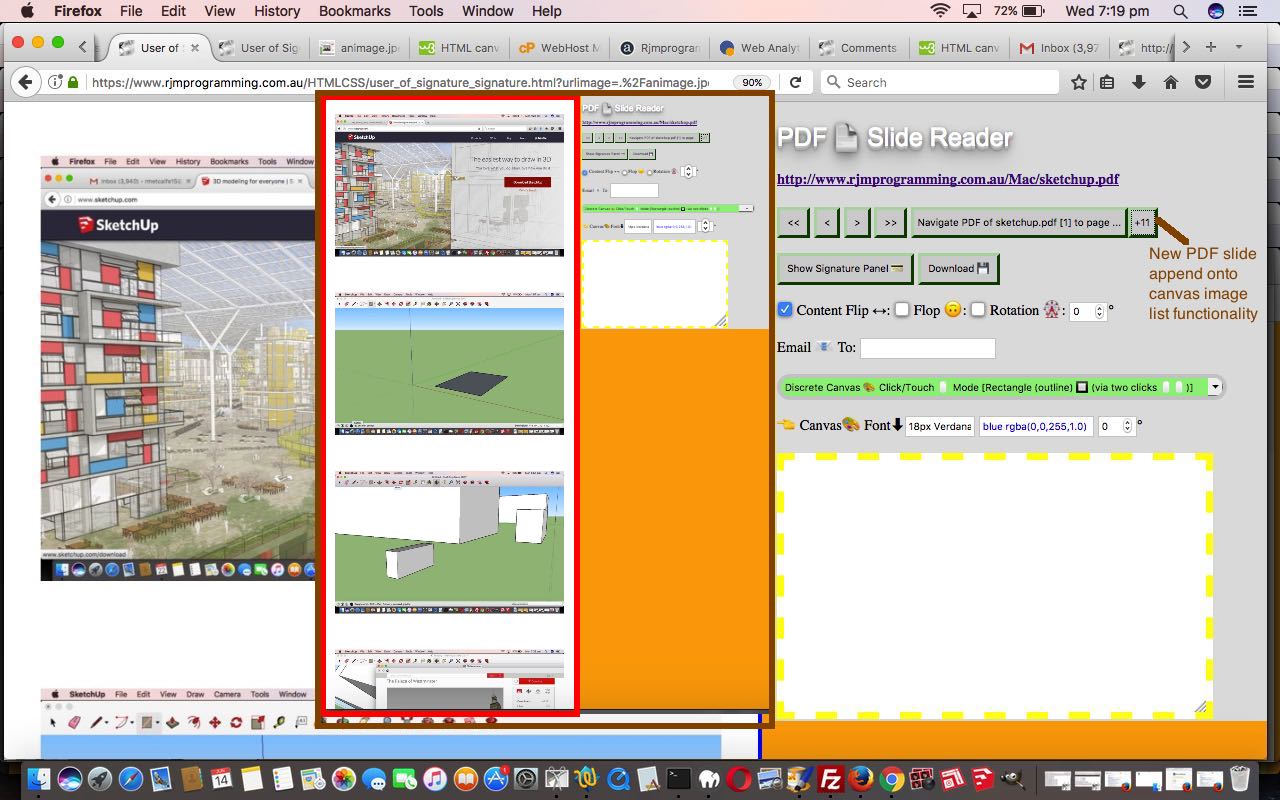The width and height of the screenshot is (1280, 800).
Task: Switch to the Inbox Gmail tab
Action: (1059, 47)
